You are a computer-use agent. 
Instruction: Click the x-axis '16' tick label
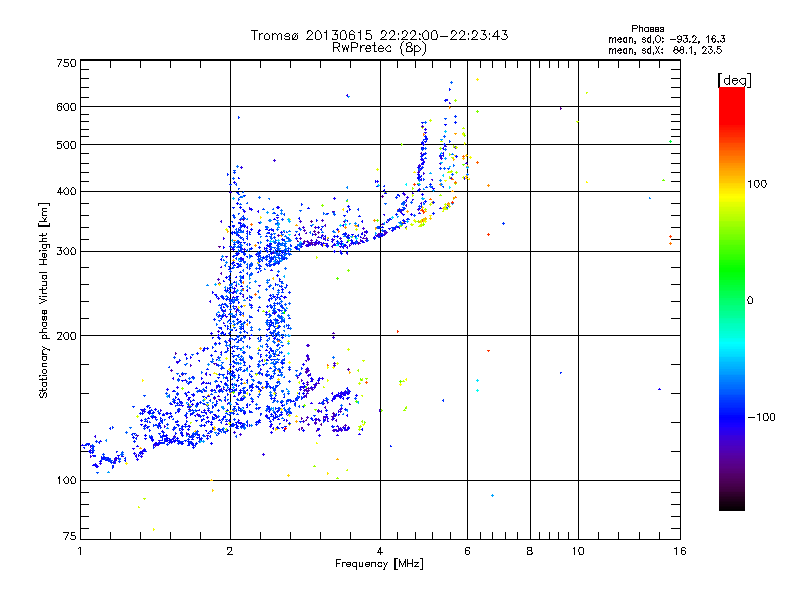click(x=680, y=551)
